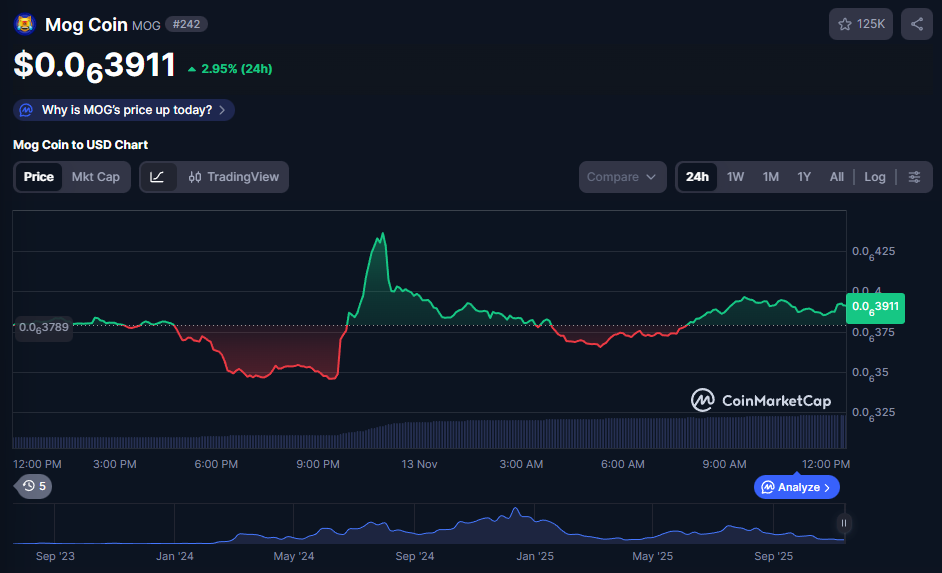Viewport: 942px width, 573px height.
Task: Click the 6:00 AM time axis label
Action: coord(622,464)
